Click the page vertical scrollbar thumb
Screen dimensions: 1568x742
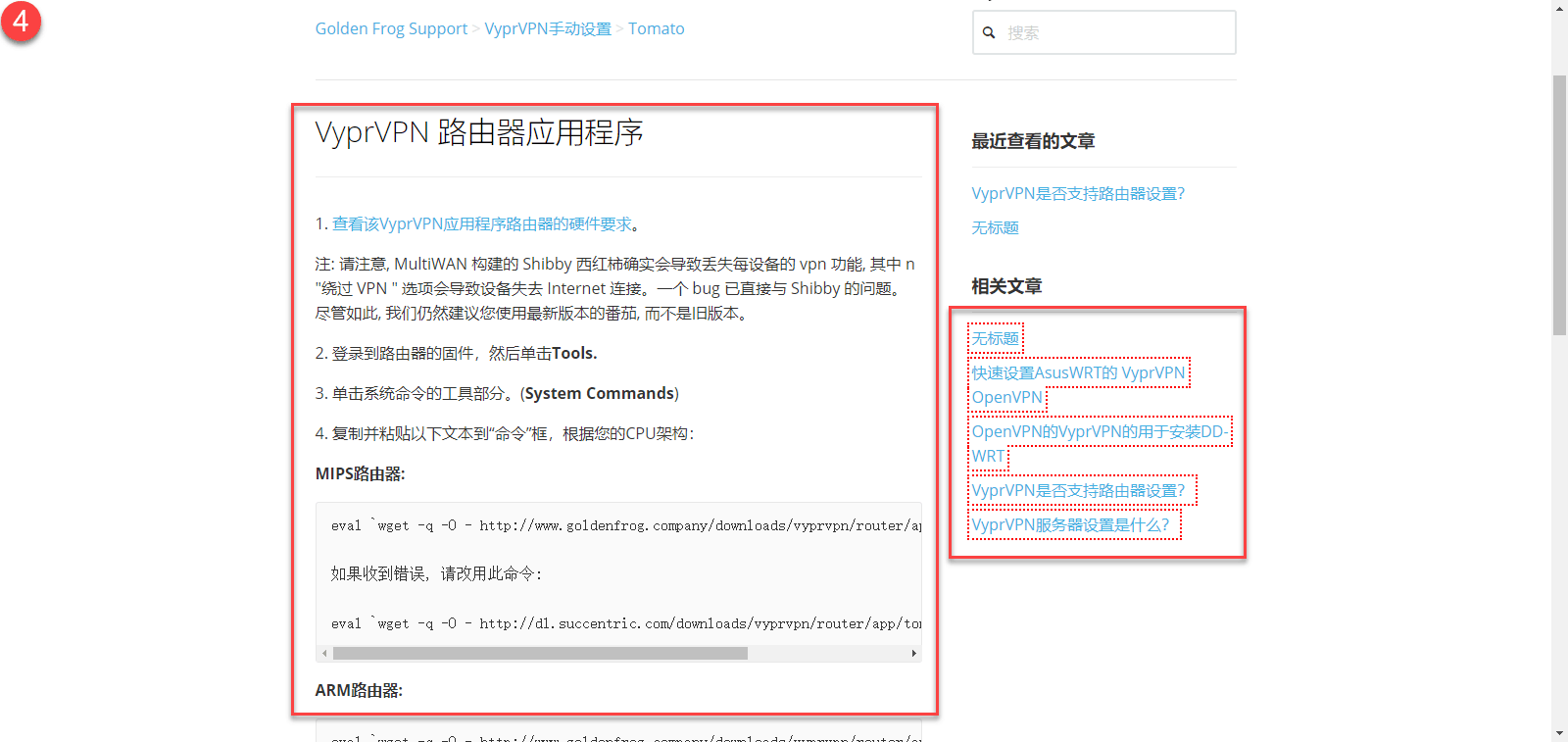point(1559,205)
